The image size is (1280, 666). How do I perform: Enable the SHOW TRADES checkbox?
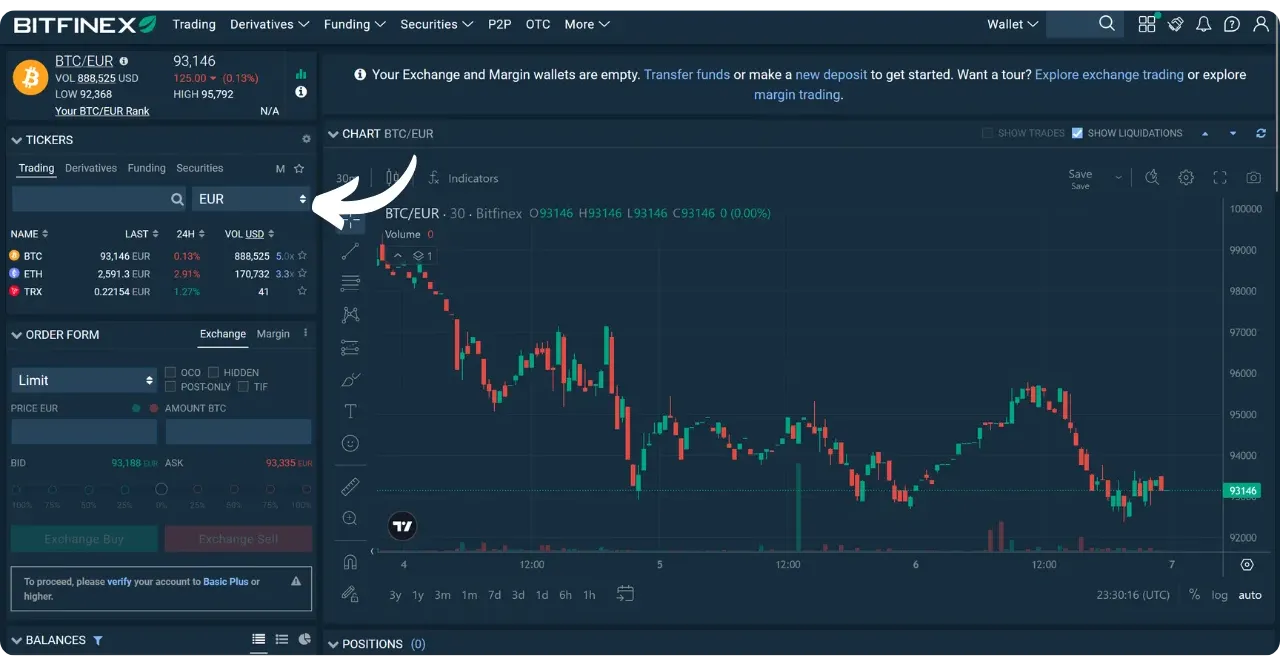click(990, 132)
